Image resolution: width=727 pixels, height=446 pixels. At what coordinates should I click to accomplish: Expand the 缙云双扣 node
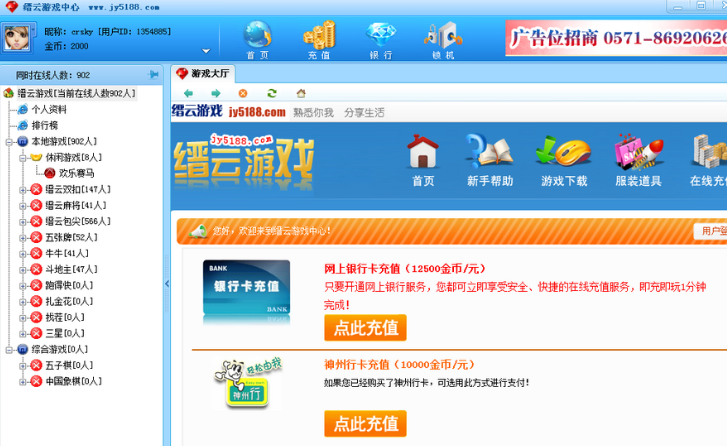[x=23, y=190]
